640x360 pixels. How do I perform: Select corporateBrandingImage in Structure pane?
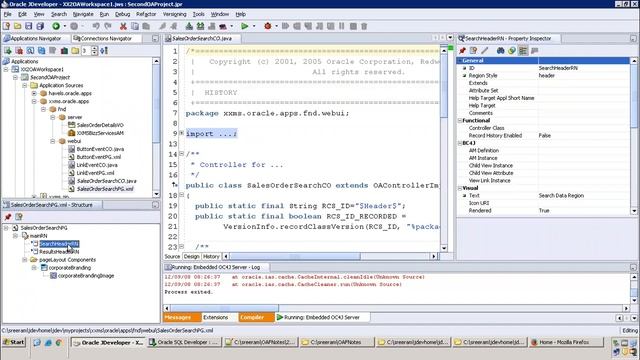tap(86, 276)
